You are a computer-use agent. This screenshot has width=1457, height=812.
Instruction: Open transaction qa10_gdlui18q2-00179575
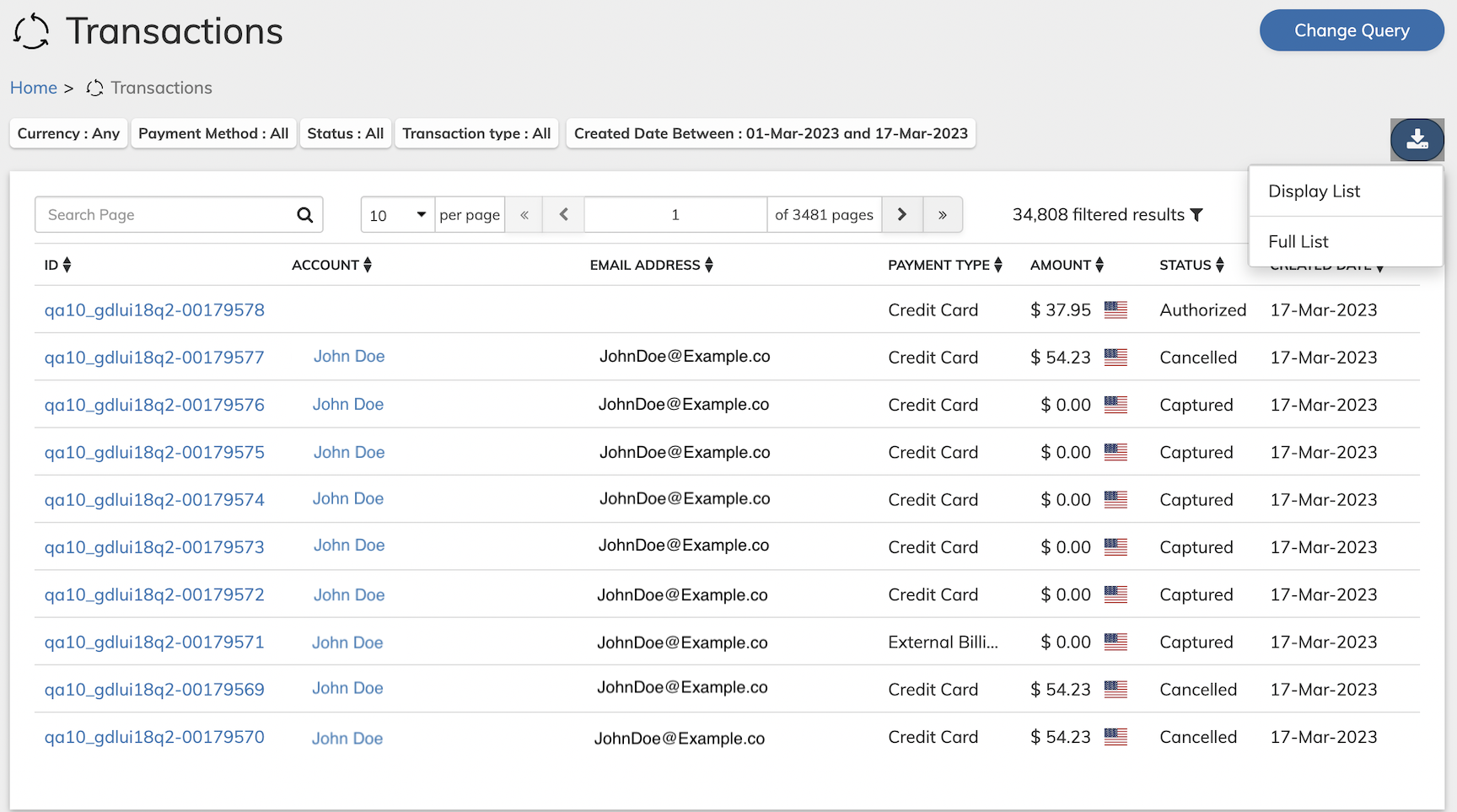coord(154,452)
